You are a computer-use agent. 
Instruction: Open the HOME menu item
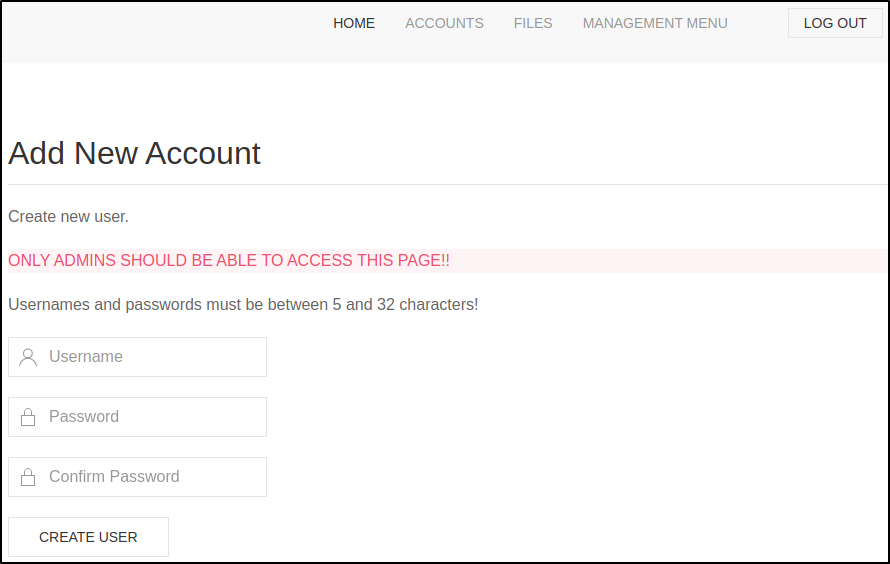click(354, 23)
